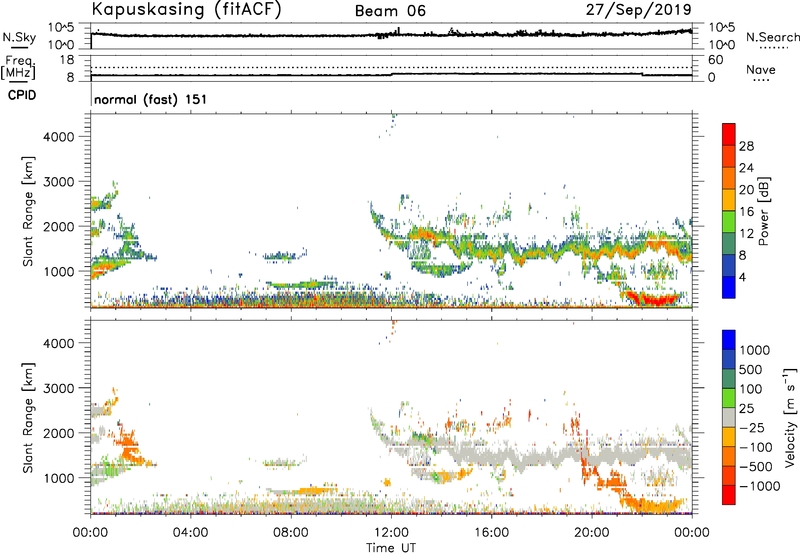Click the 4 label on power colorbar
The width and height of the screenshot is (800, 554).
click(742, 277)
